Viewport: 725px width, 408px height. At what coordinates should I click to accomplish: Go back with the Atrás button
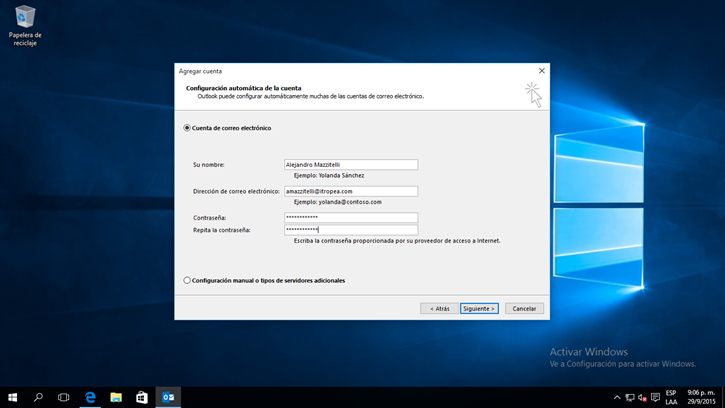(439, 308)
